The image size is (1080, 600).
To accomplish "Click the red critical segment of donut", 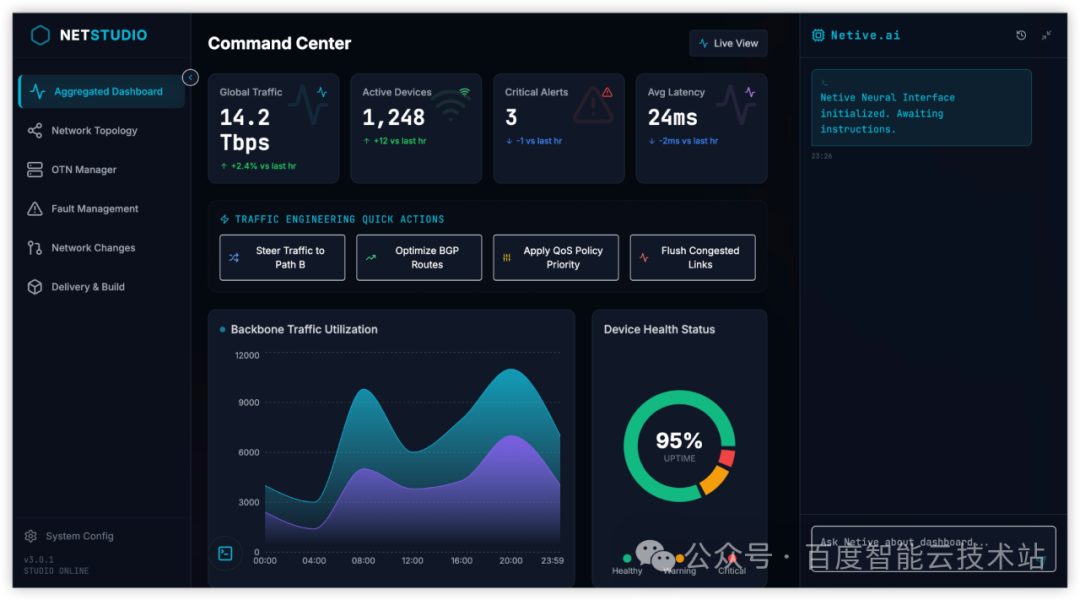I will [727, 458].
